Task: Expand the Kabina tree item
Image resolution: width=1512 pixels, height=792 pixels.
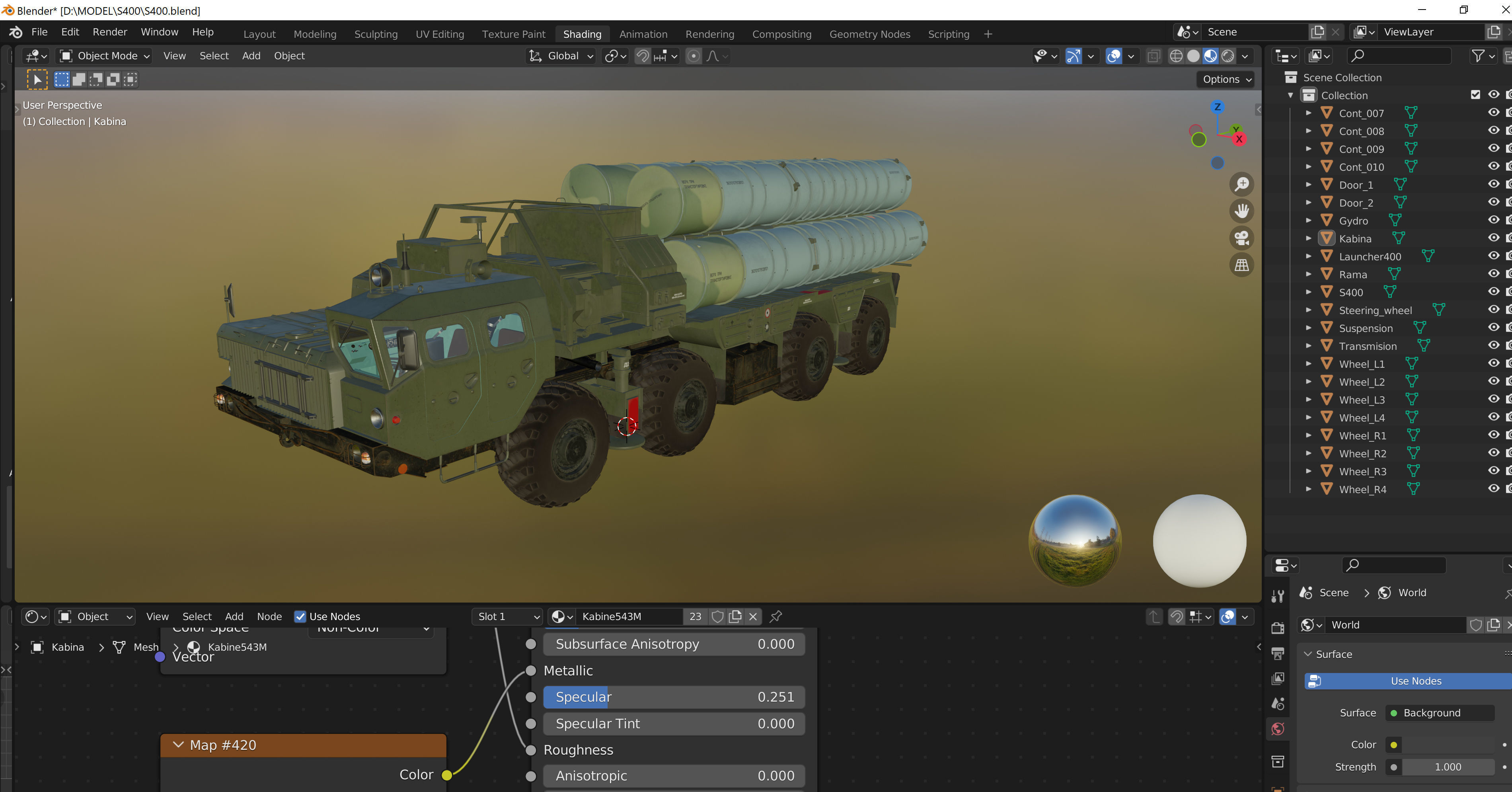Action: (1308, 238)
